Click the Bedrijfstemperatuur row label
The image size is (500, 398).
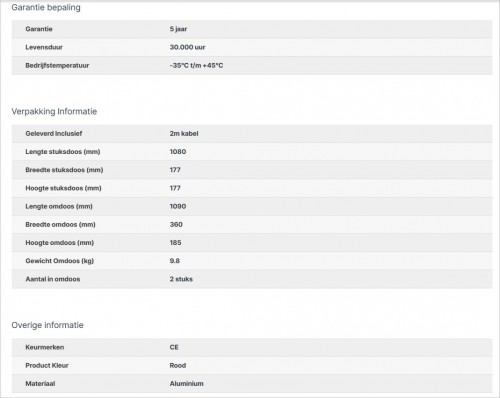[57, 65]
